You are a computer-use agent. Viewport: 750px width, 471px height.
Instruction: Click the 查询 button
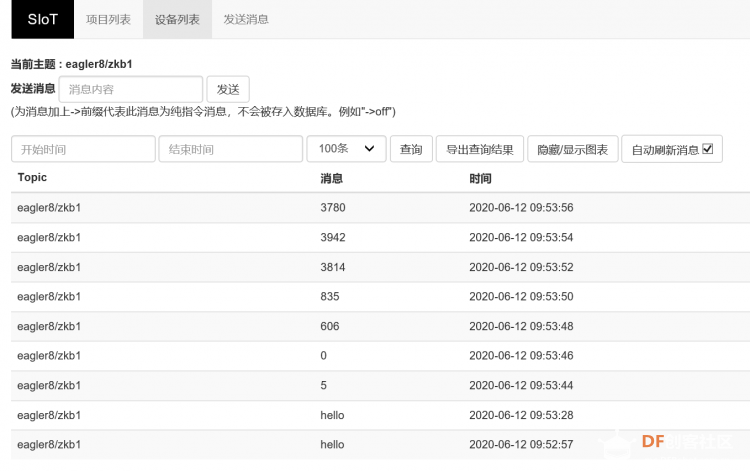[411, 149]
